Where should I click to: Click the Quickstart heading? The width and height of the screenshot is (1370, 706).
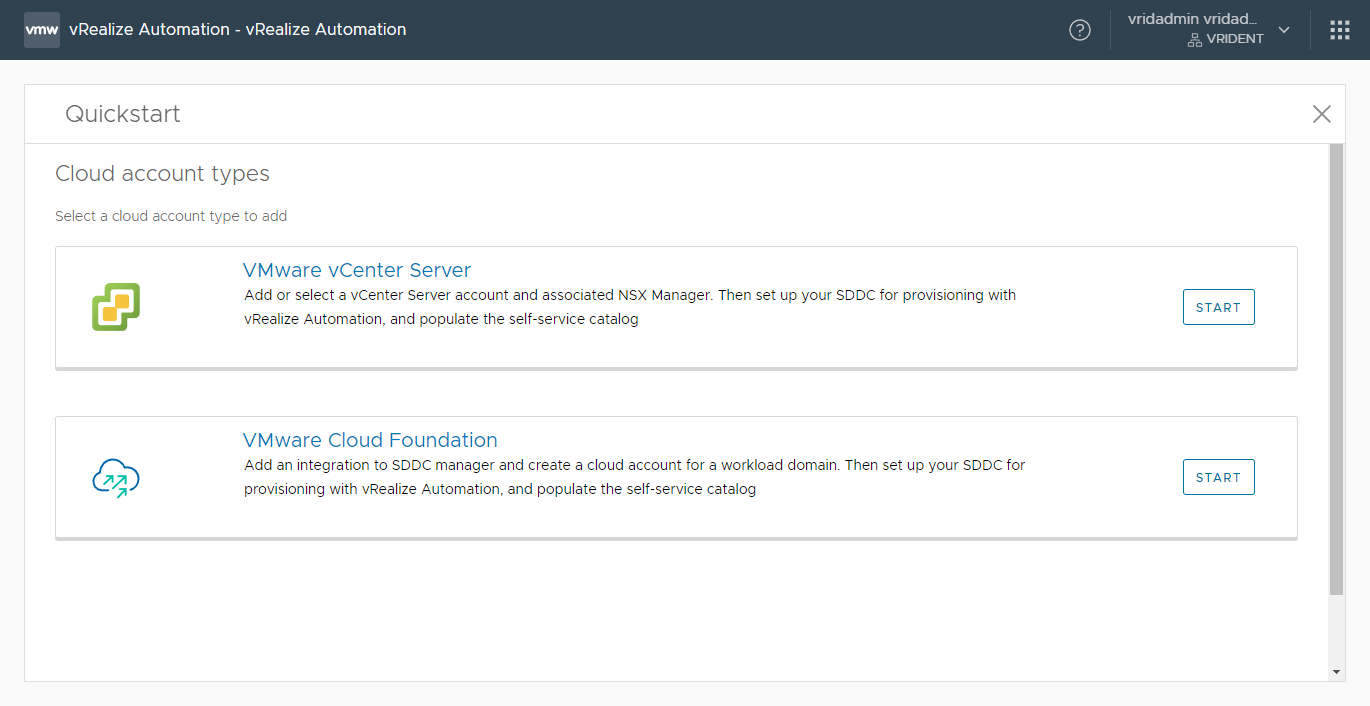[123, 114]
